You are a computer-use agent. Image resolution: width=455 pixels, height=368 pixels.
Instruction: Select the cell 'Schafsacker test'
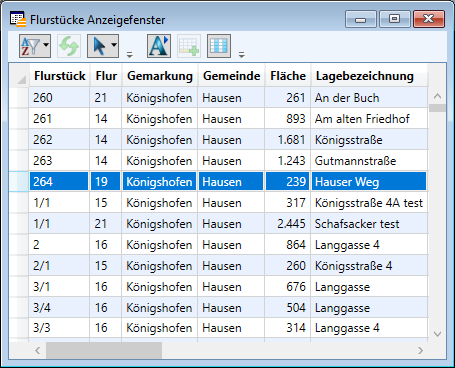[x=369, y=224]
